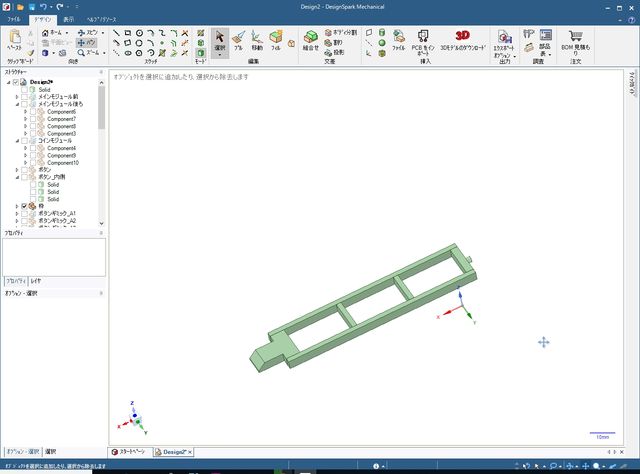This screenshot has width=640, height=474.
Task: Activate the Move (移動) tool
Action: pyautogui.click(x=257, y=40)
